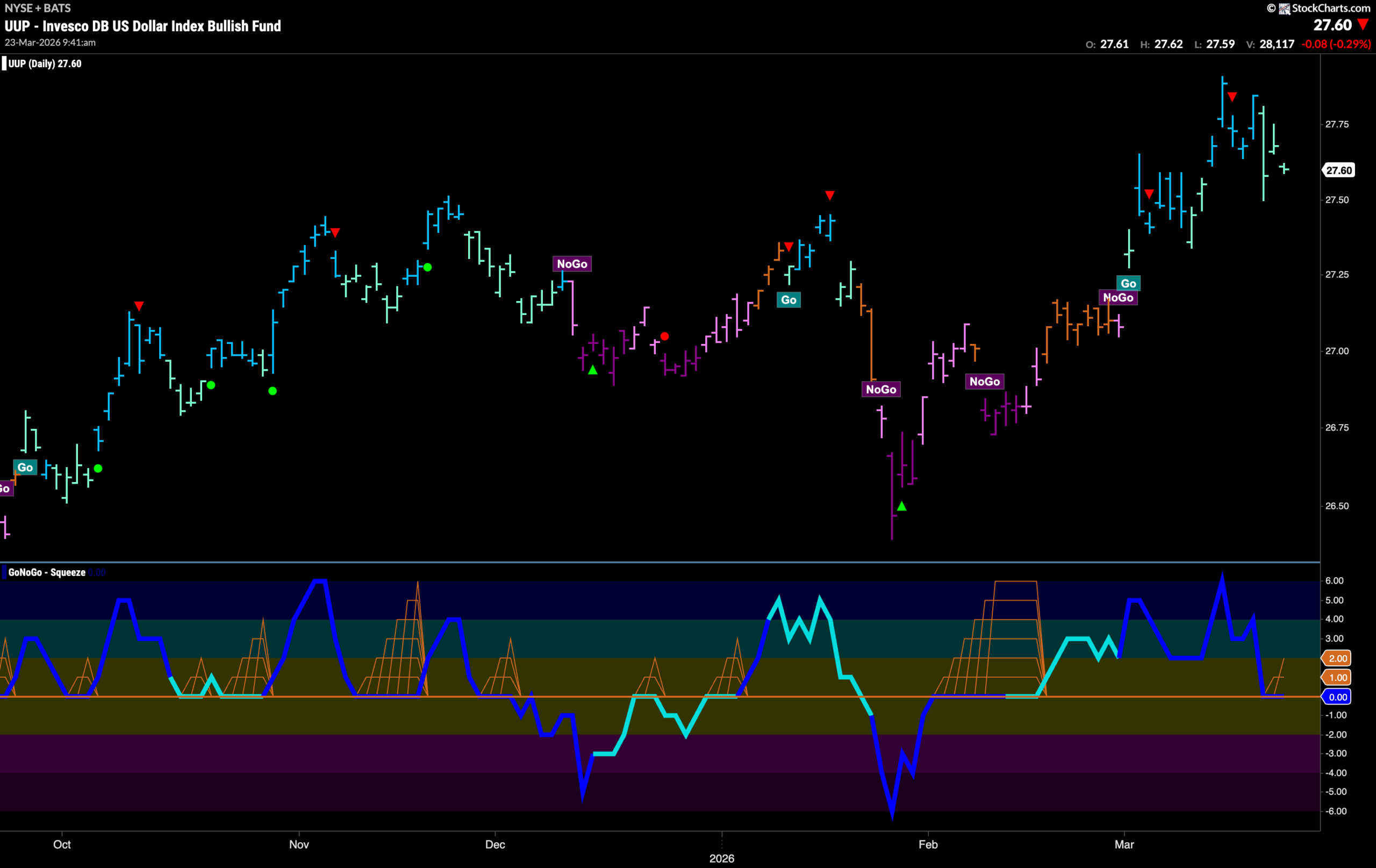Screen dimensions: 1376x868
Task: Click the volume value V: 28,117
Action: point(1270,45)
